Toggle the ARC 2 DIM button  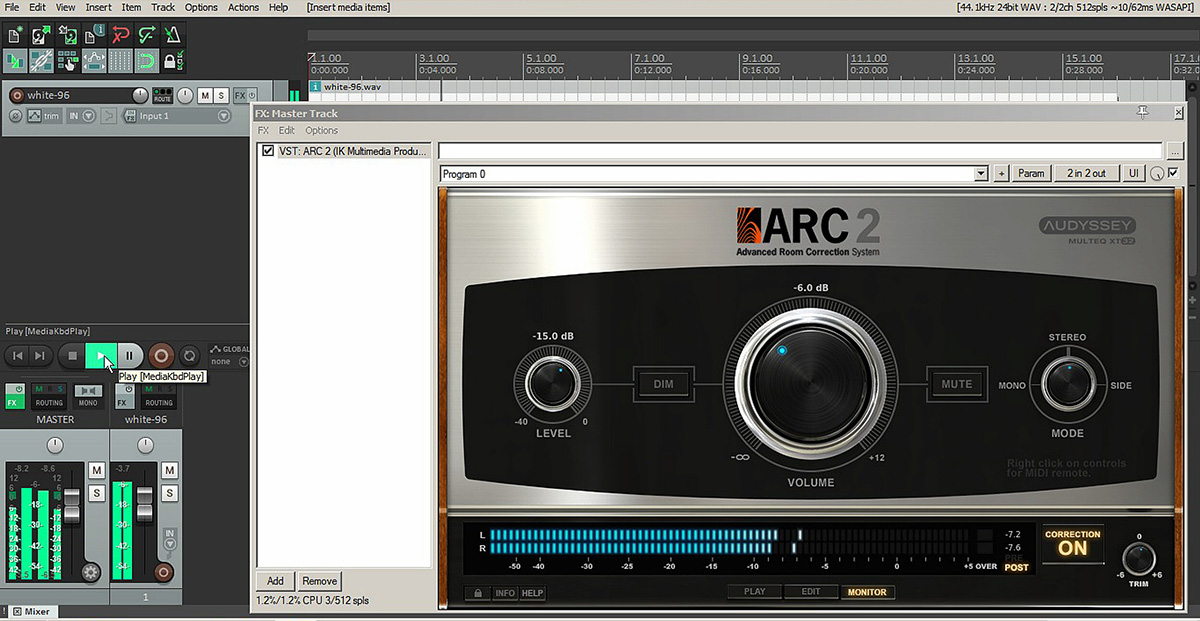pyautogui.click(x=663, y=385)
